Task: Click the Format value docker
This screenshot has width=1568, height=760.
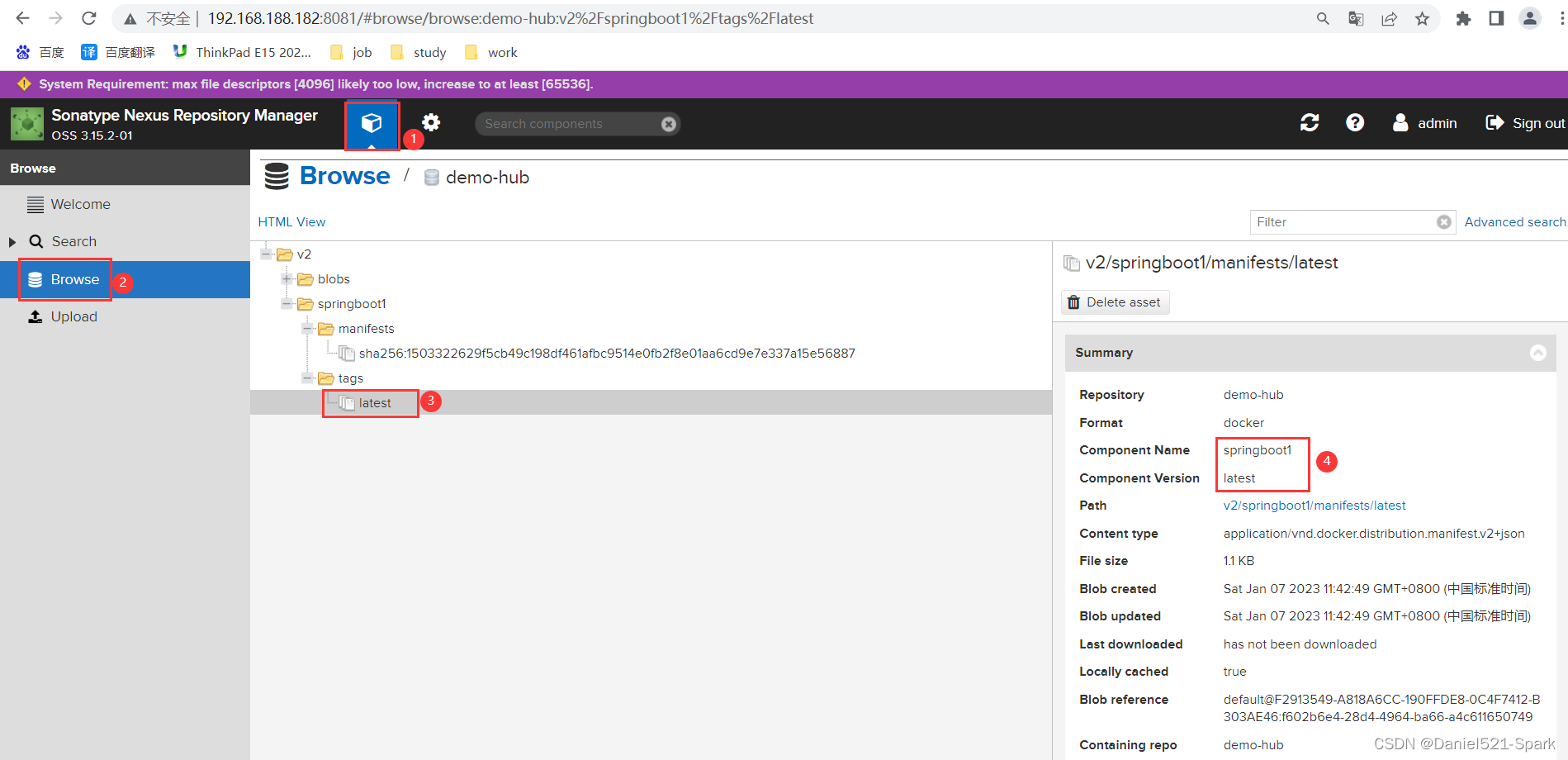Action: pyautogui.click(x=1244, y=423)
